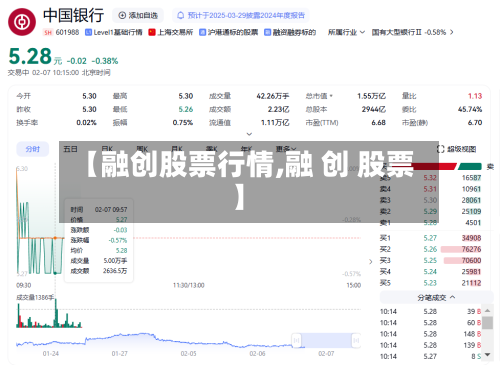This screenshot has height=365, width=500.
Task: Click the trades list scrollbar down arrow
Action: pyautogui.click(x=488, y=355)
